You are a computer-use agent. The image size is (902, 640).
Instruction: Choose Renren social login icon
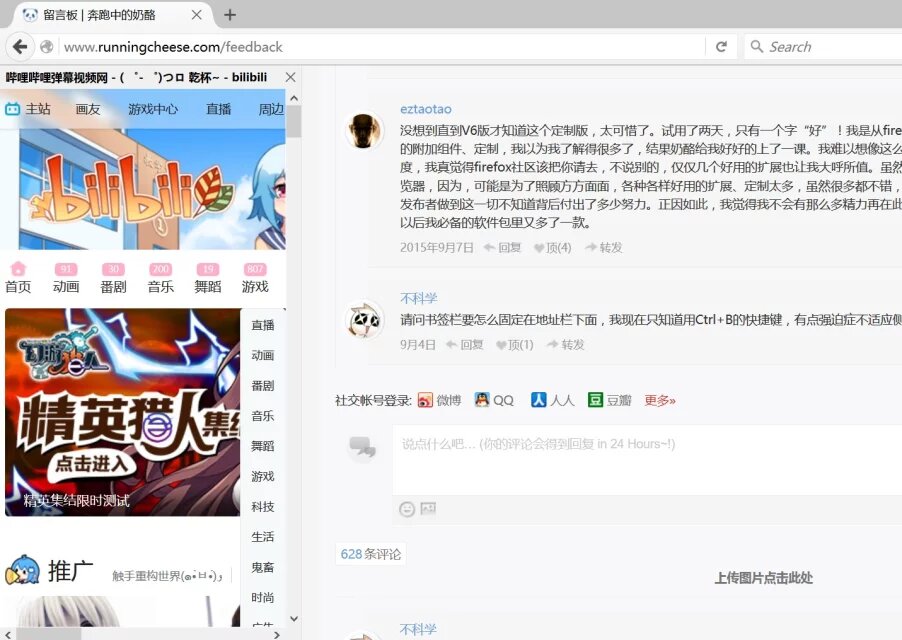point(538,400)
